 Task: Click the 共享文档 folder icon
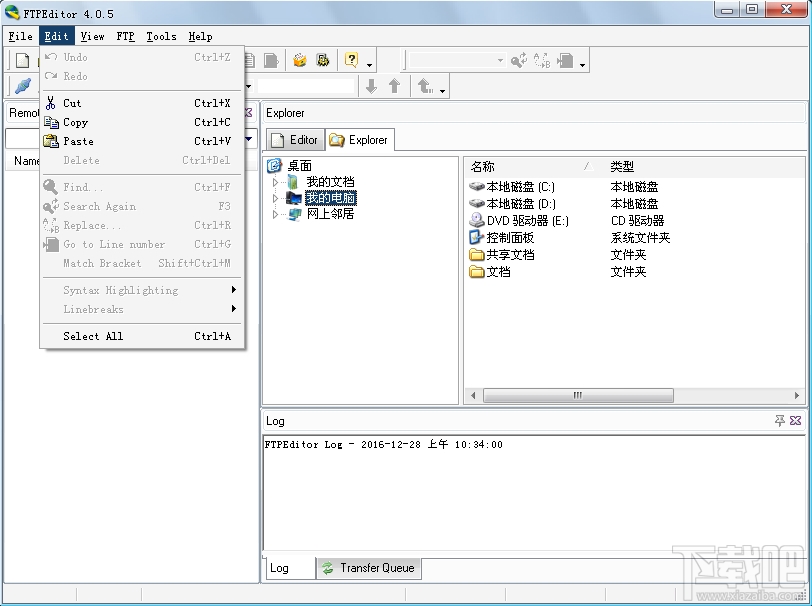476,254
